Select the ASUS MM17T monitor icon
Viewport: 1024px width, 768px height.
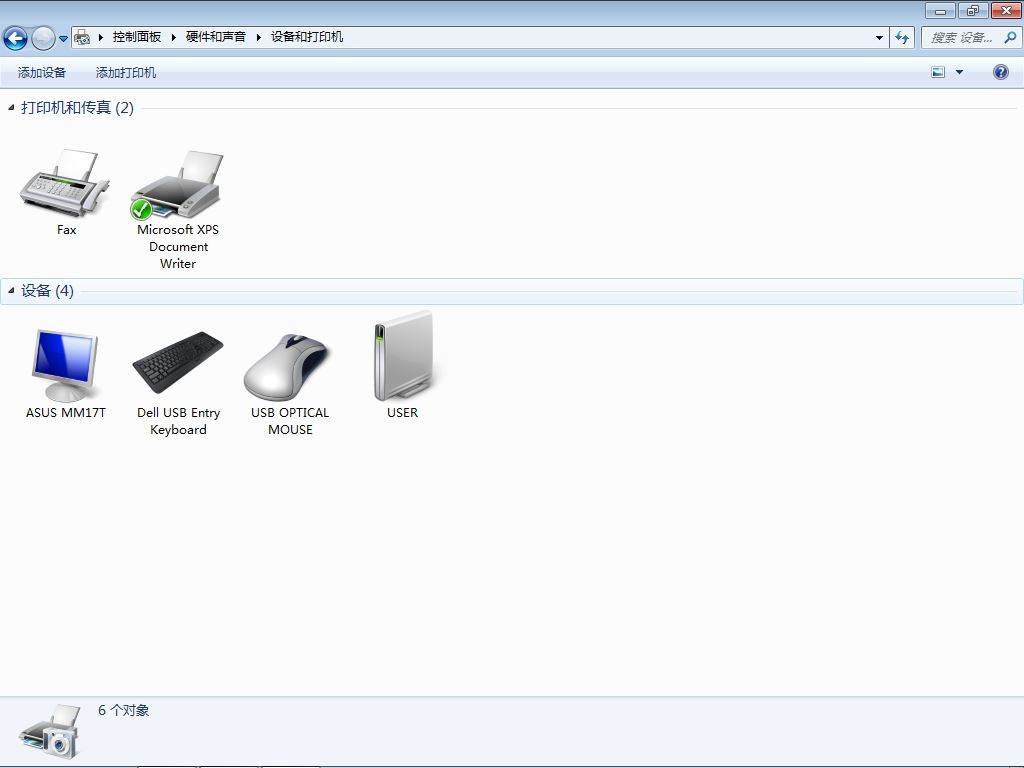pyautogui.click(x=65, y=366)
